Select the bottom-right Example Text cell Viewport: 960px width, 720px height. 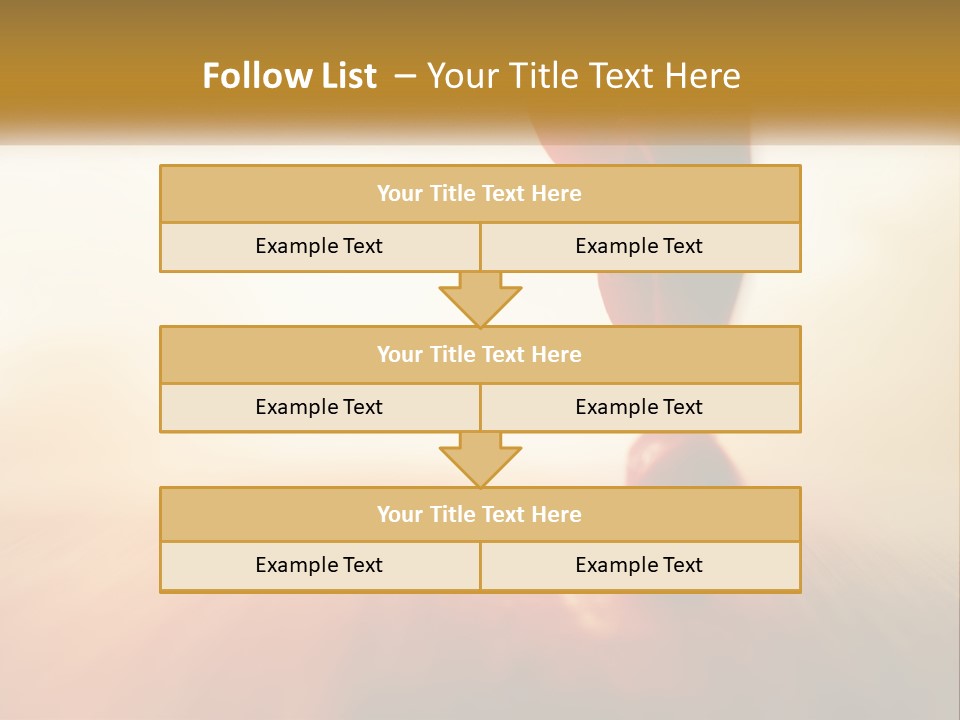(x=640, y=565)
